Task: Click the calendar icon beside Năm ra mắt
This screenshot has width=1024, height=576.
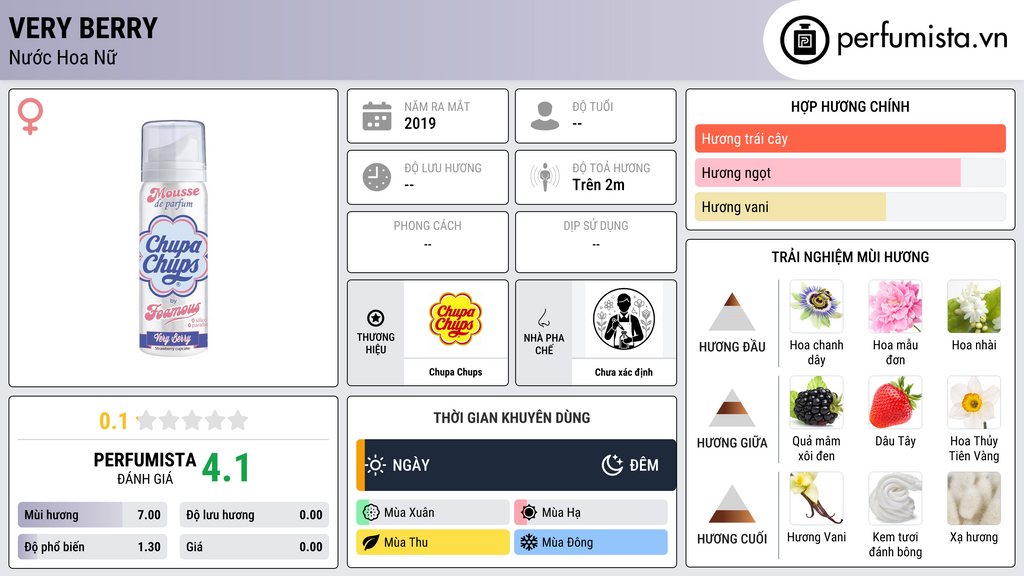Action: [377, 116]
